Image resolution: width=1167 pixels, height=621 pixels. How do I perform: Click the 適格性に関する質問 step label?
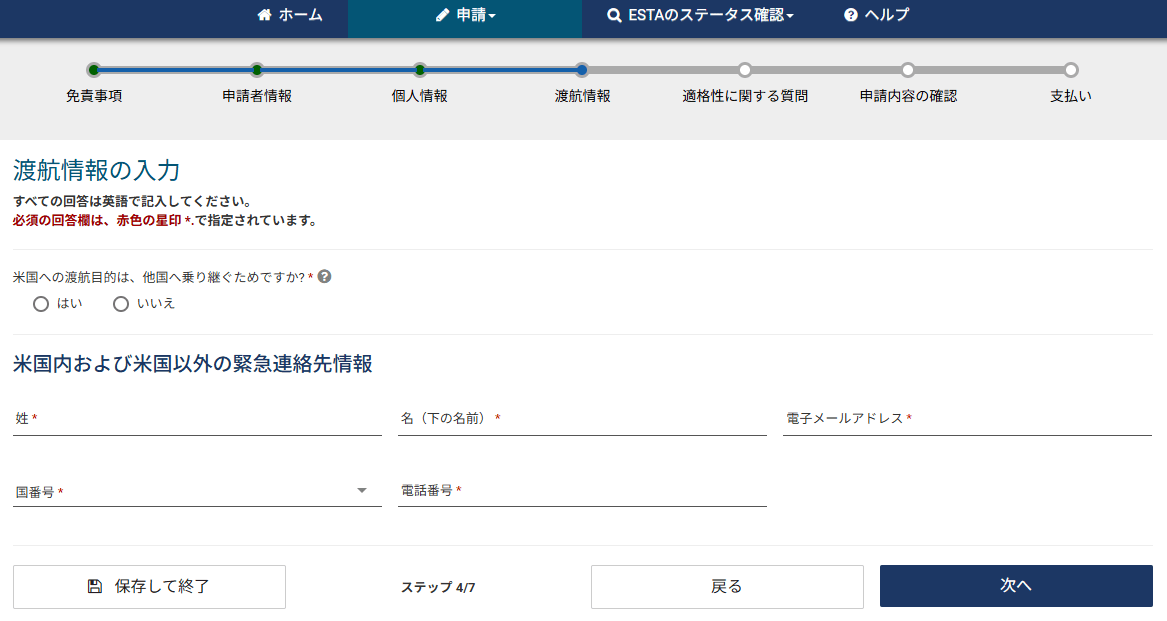coord(745,96)
